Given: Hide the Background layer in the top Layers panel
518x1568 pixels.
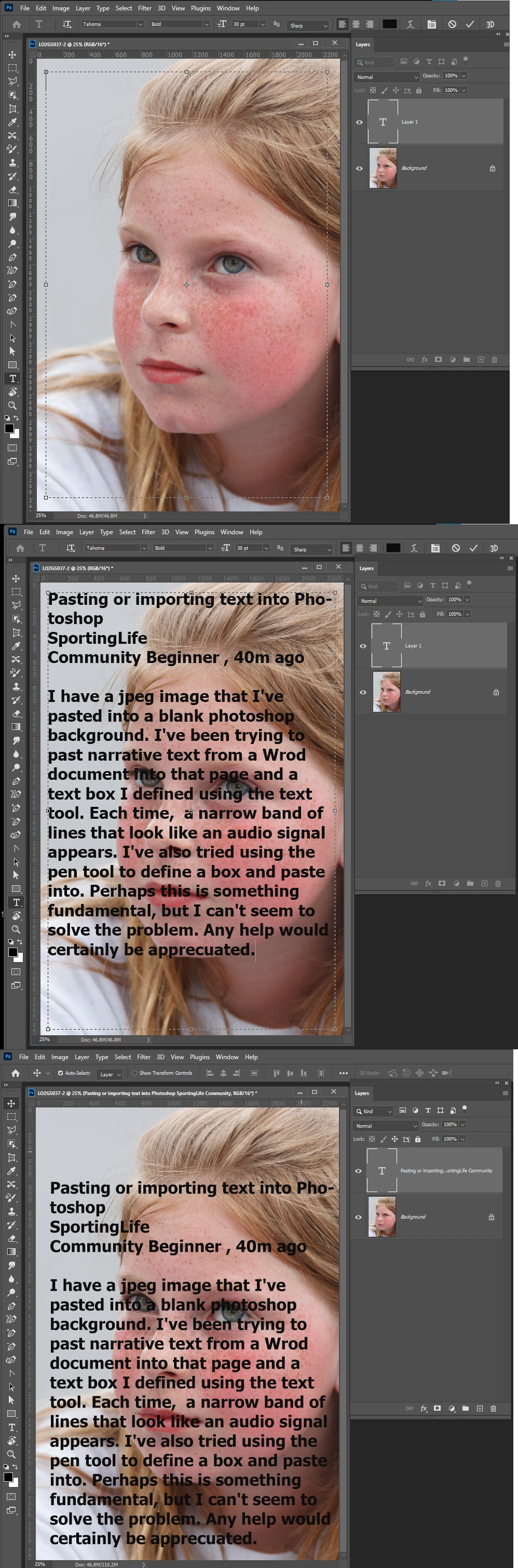Looking at the screenshot, I should coord(359,169).
